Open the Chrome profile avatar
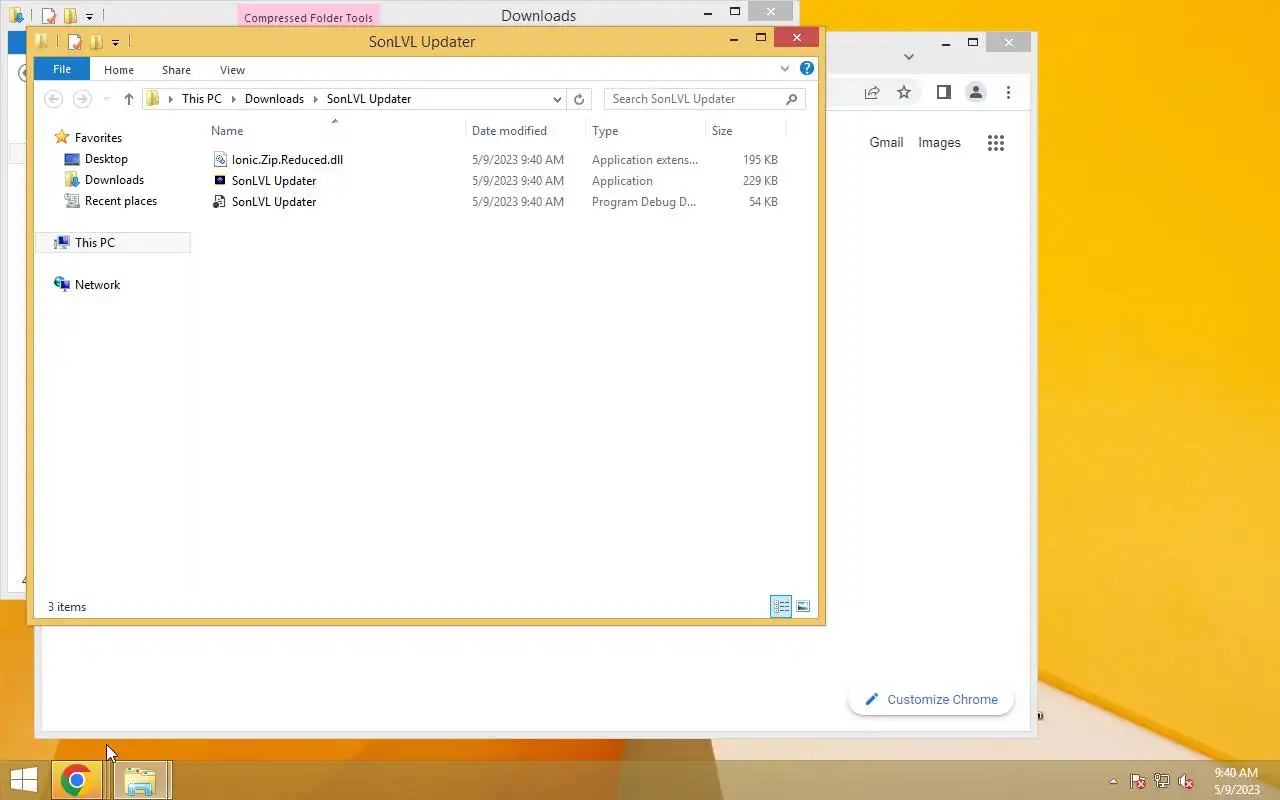This screenshot has width=1280, height=800. pyautogui.click(x=975, y=92)
